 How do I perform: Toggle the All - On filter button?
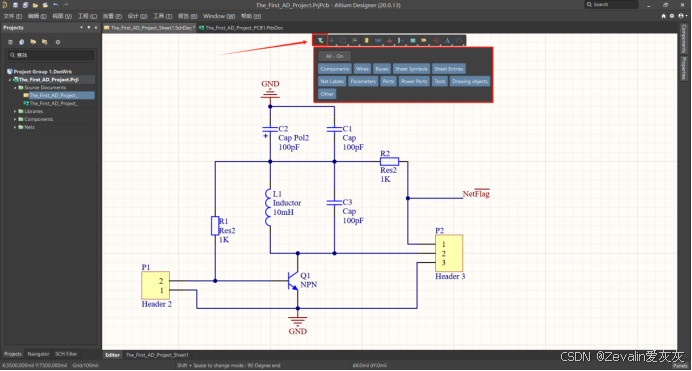coord(335,56)
